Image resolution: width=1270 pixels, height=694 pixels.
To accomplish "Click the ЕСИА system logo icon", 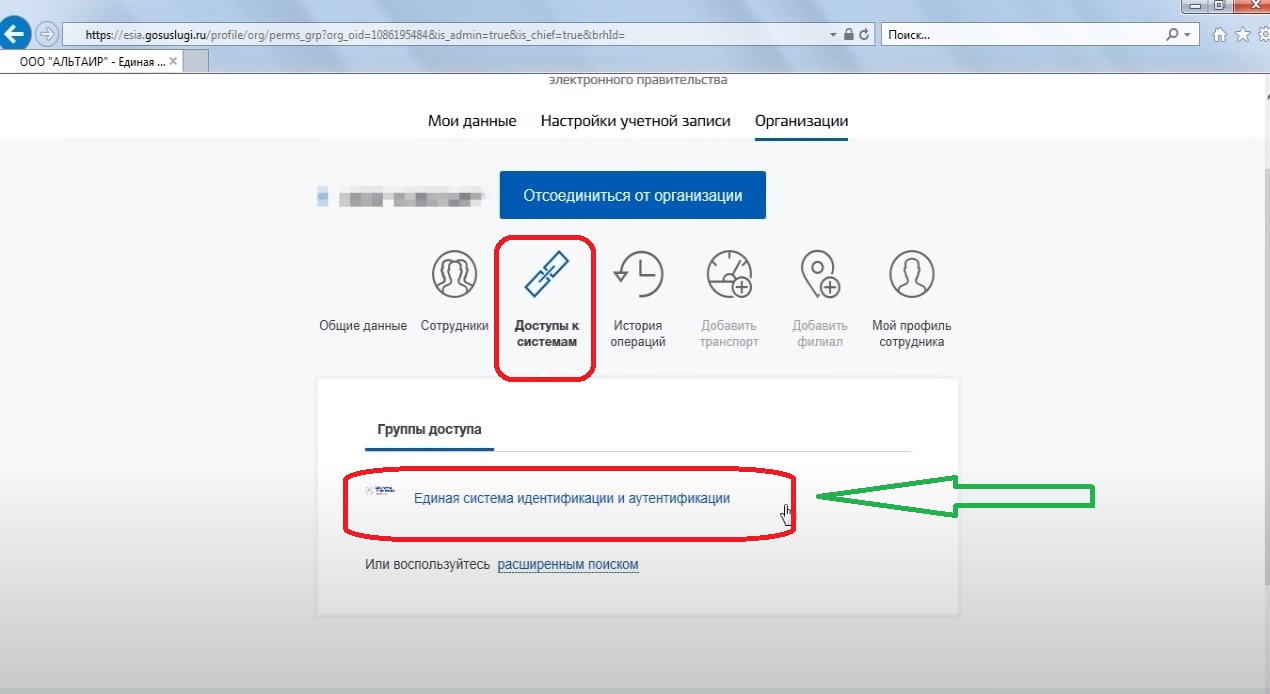I will click(x=382, y=491).
